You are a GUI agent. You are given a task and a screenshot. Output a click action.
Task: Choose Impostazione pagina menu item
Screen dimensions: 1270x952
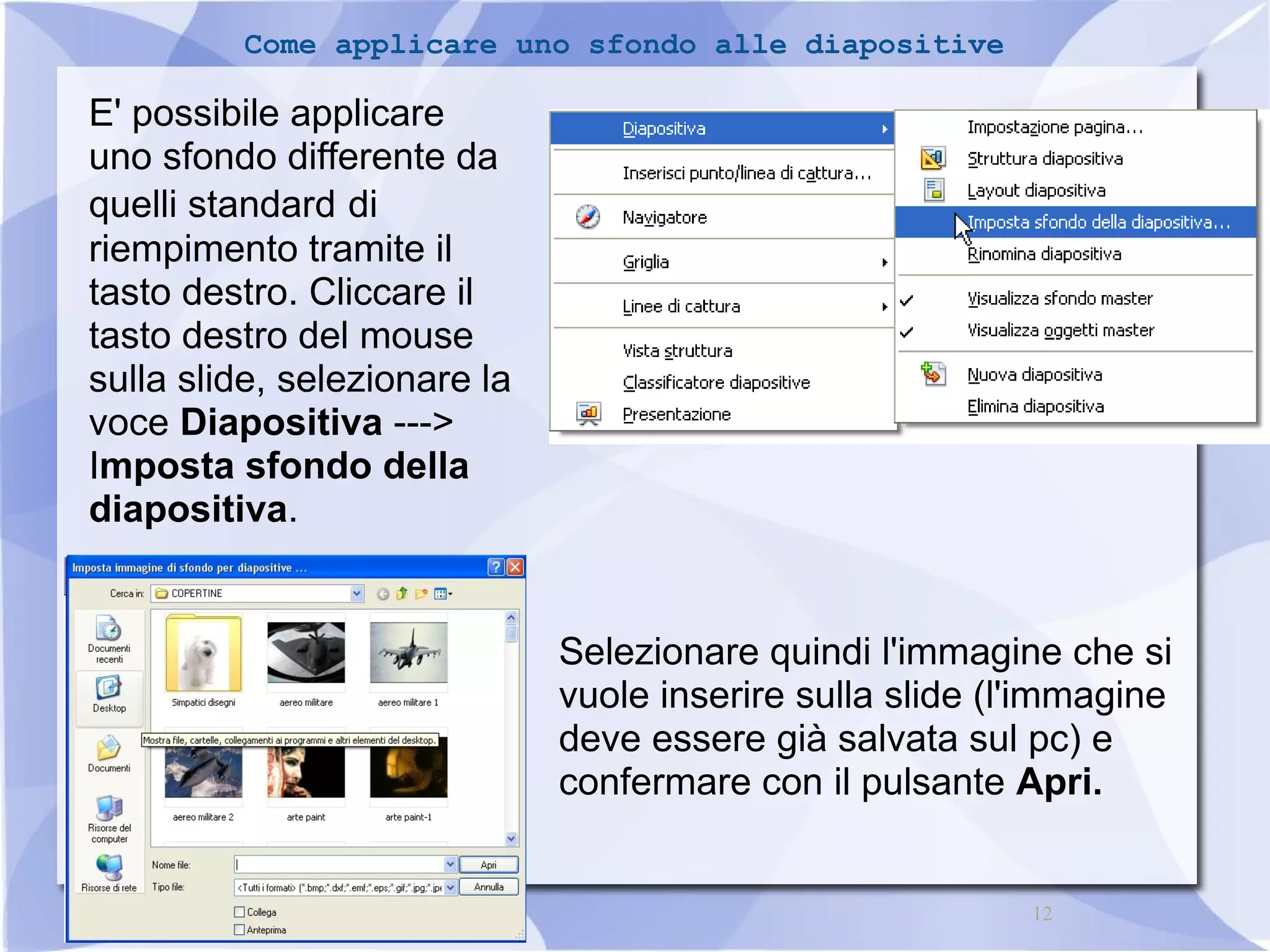[x=1055, y=127]
